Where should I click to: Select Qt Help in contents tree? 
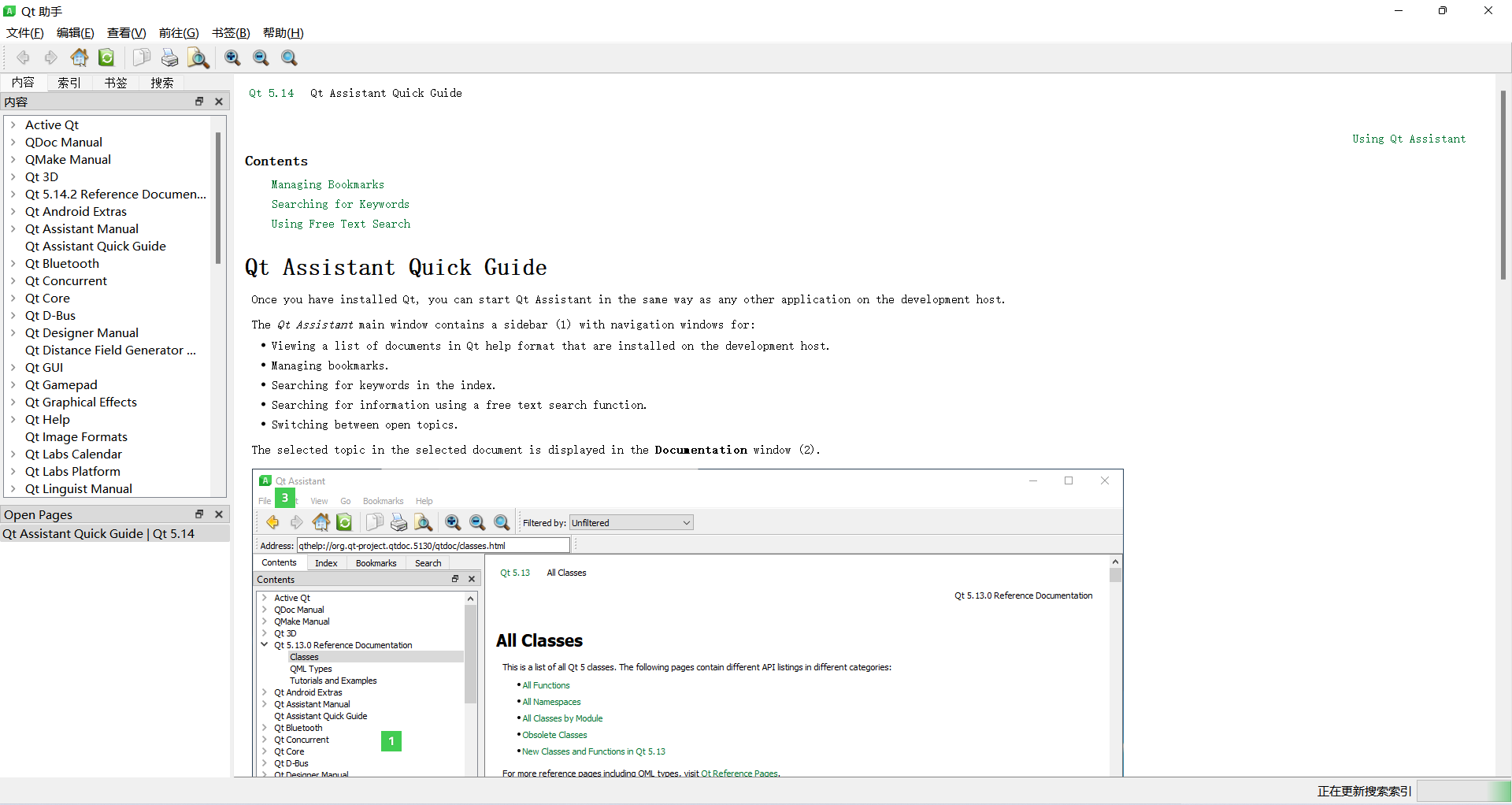[x=47, y=419]
